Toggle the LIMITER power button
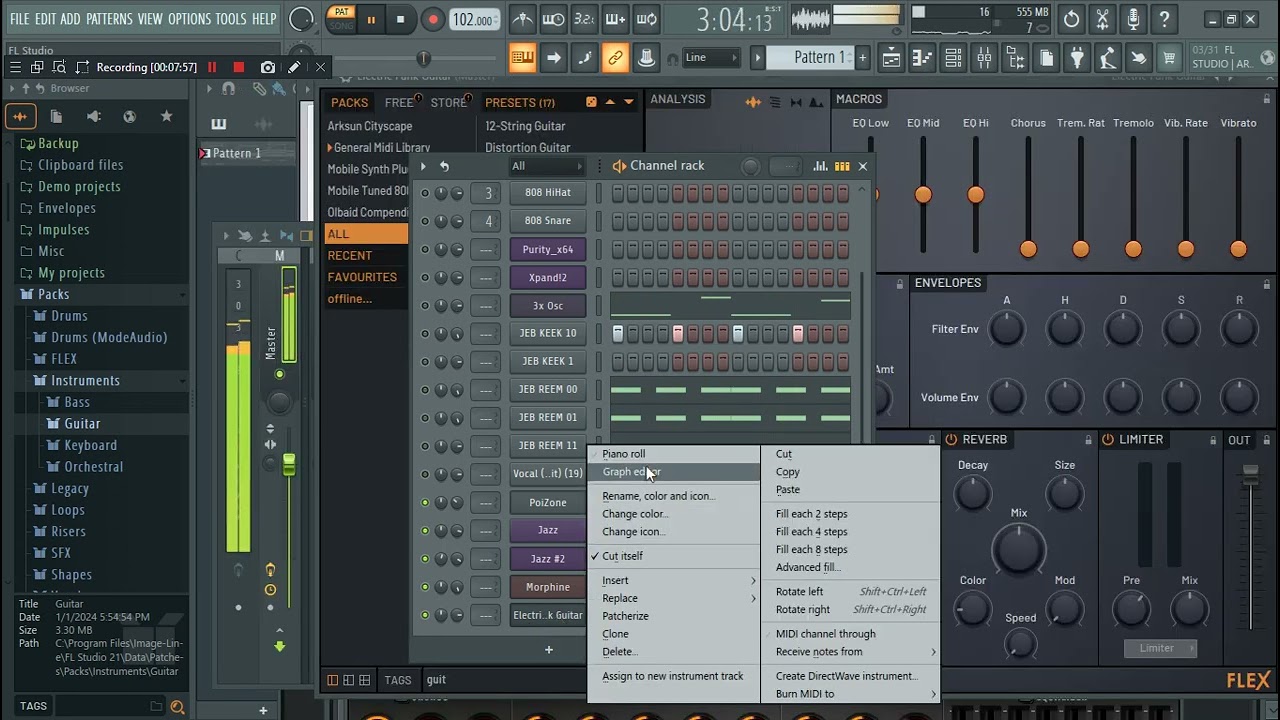Image resolution: width=1280 pixels, height=720 pixels. tap(1108, 440)
